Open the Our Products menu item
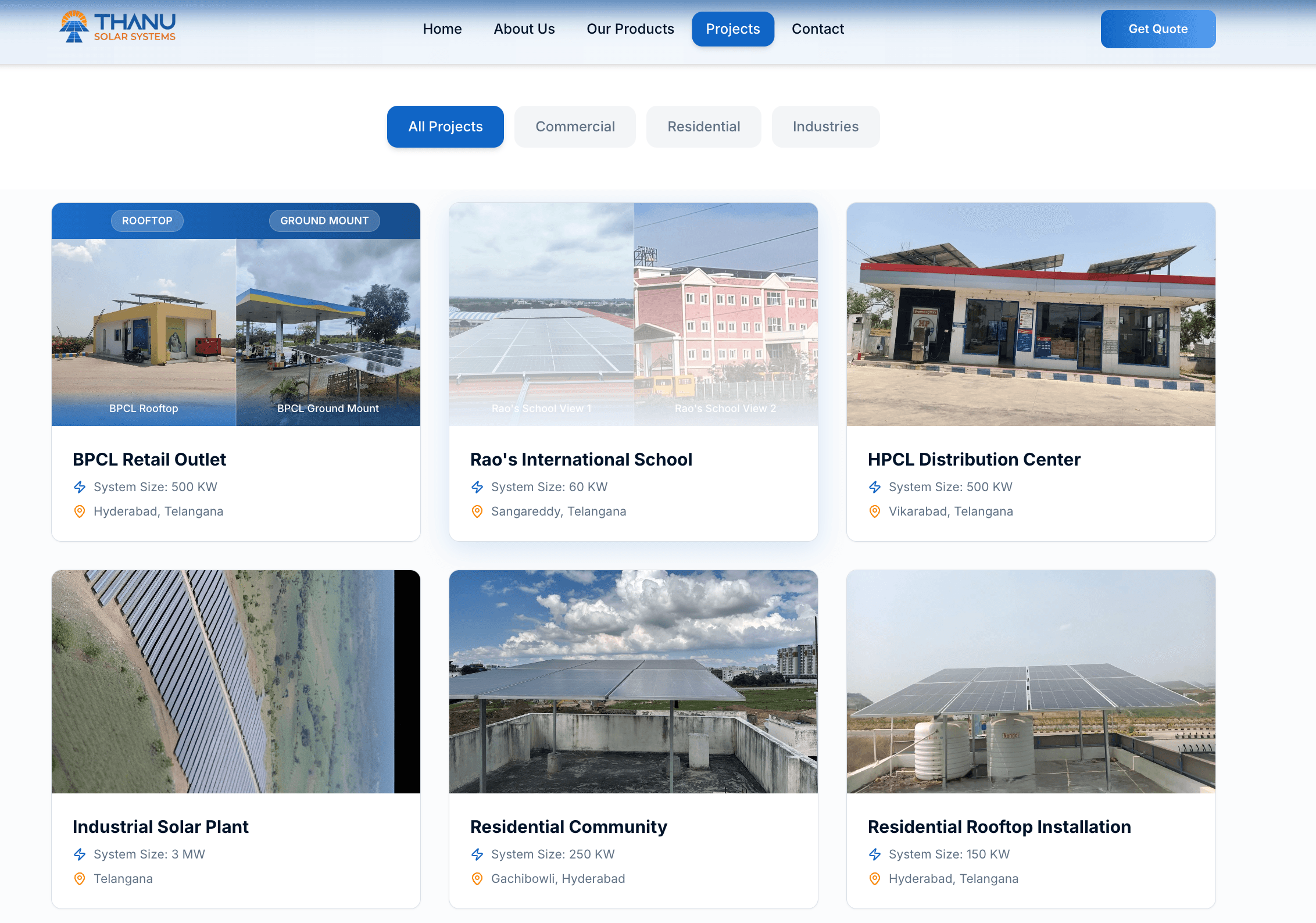The width and height of the screenshot is (1316, 923). [630, 29]
